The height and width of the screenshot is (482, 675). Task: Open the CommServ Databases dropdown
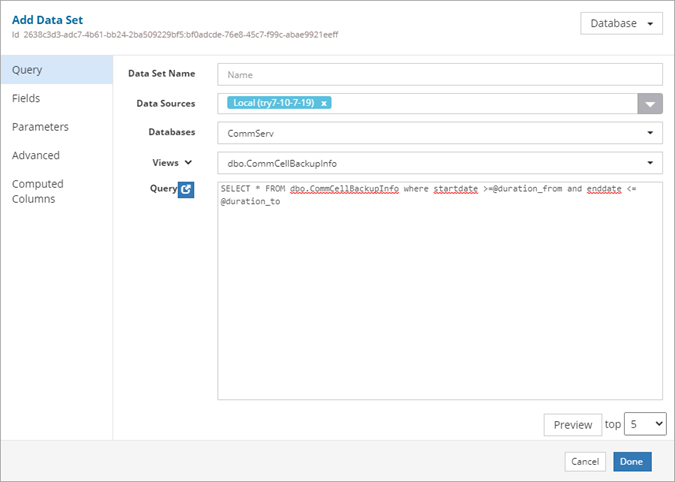pos(440,132)
